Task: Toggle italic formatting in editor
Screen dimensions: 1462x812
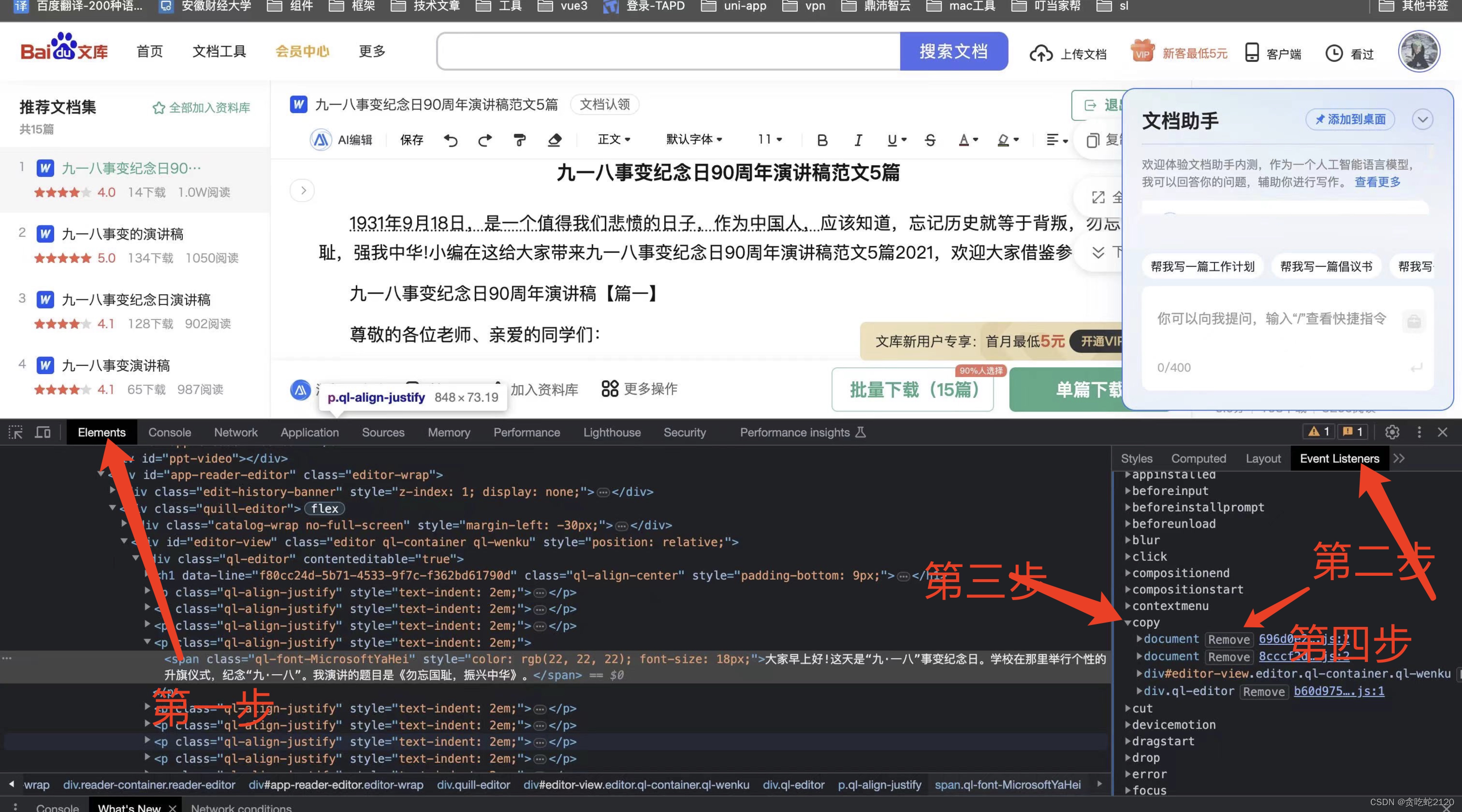Action: [x=858, y=140]
